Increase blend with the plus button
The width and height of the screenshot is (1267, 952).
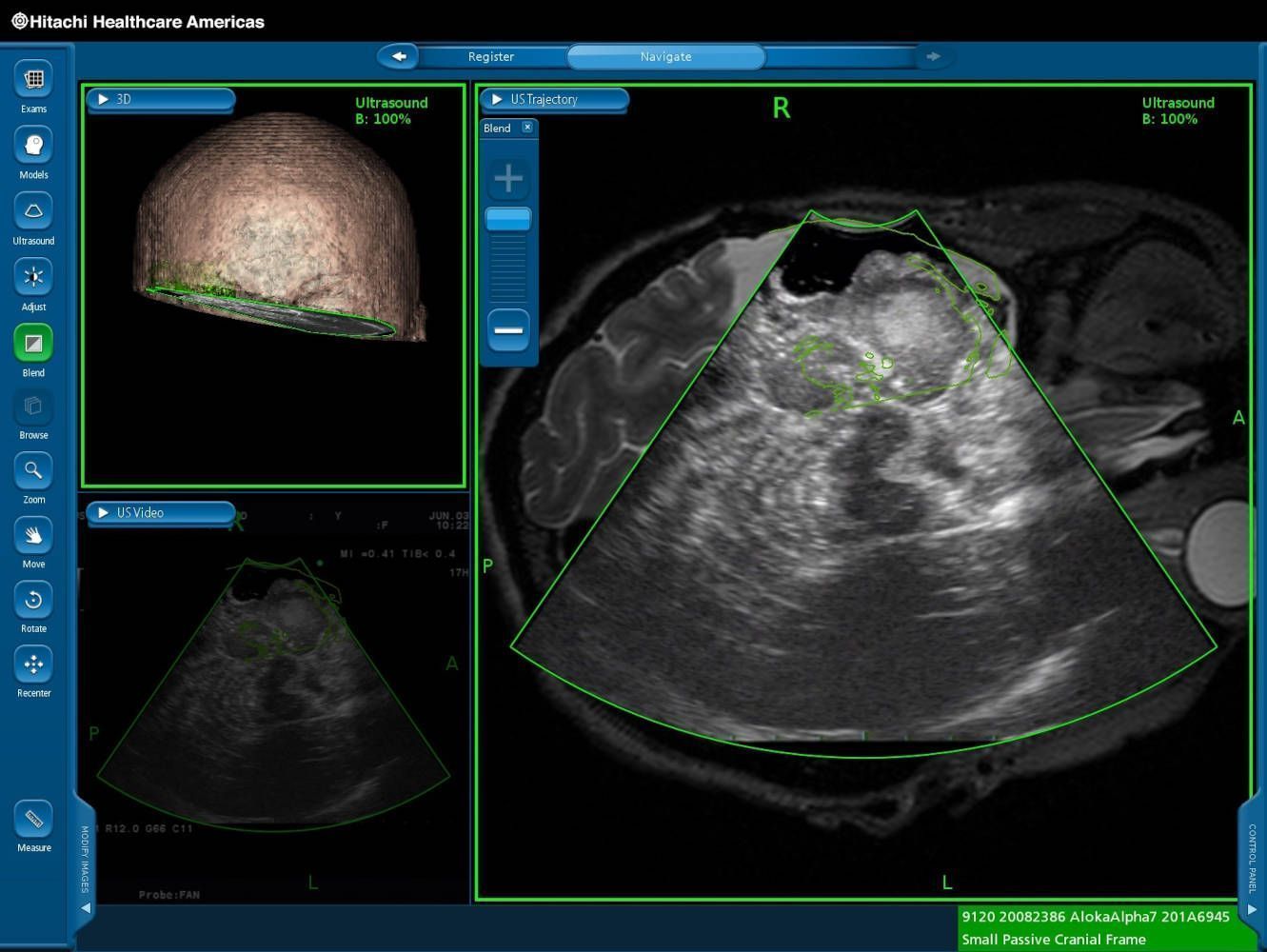coord(508,178)
